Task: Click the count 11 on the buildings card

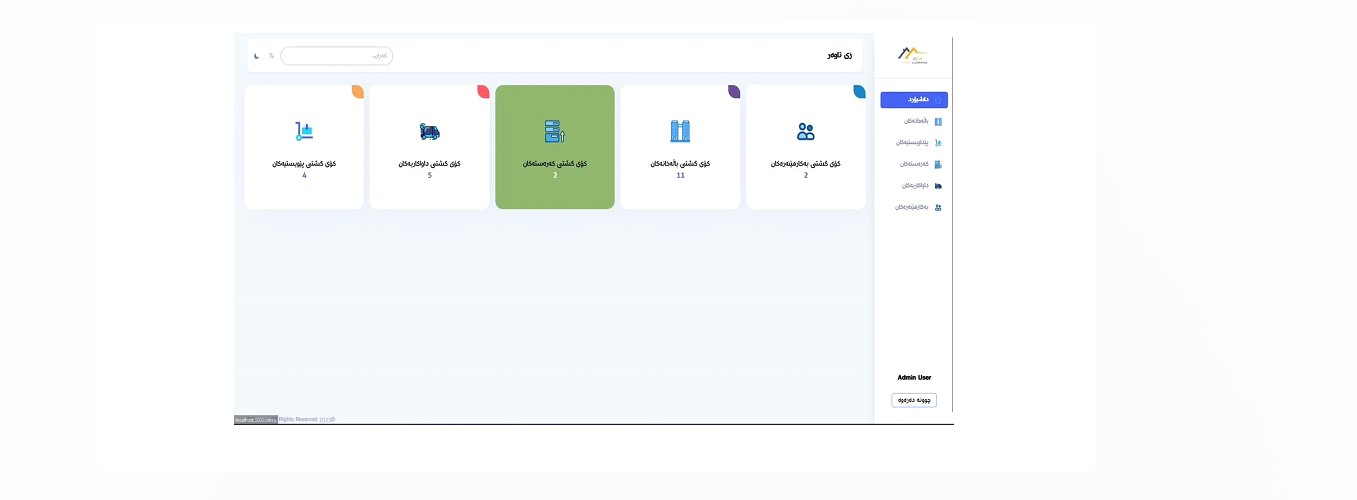Action: [680, 175]
